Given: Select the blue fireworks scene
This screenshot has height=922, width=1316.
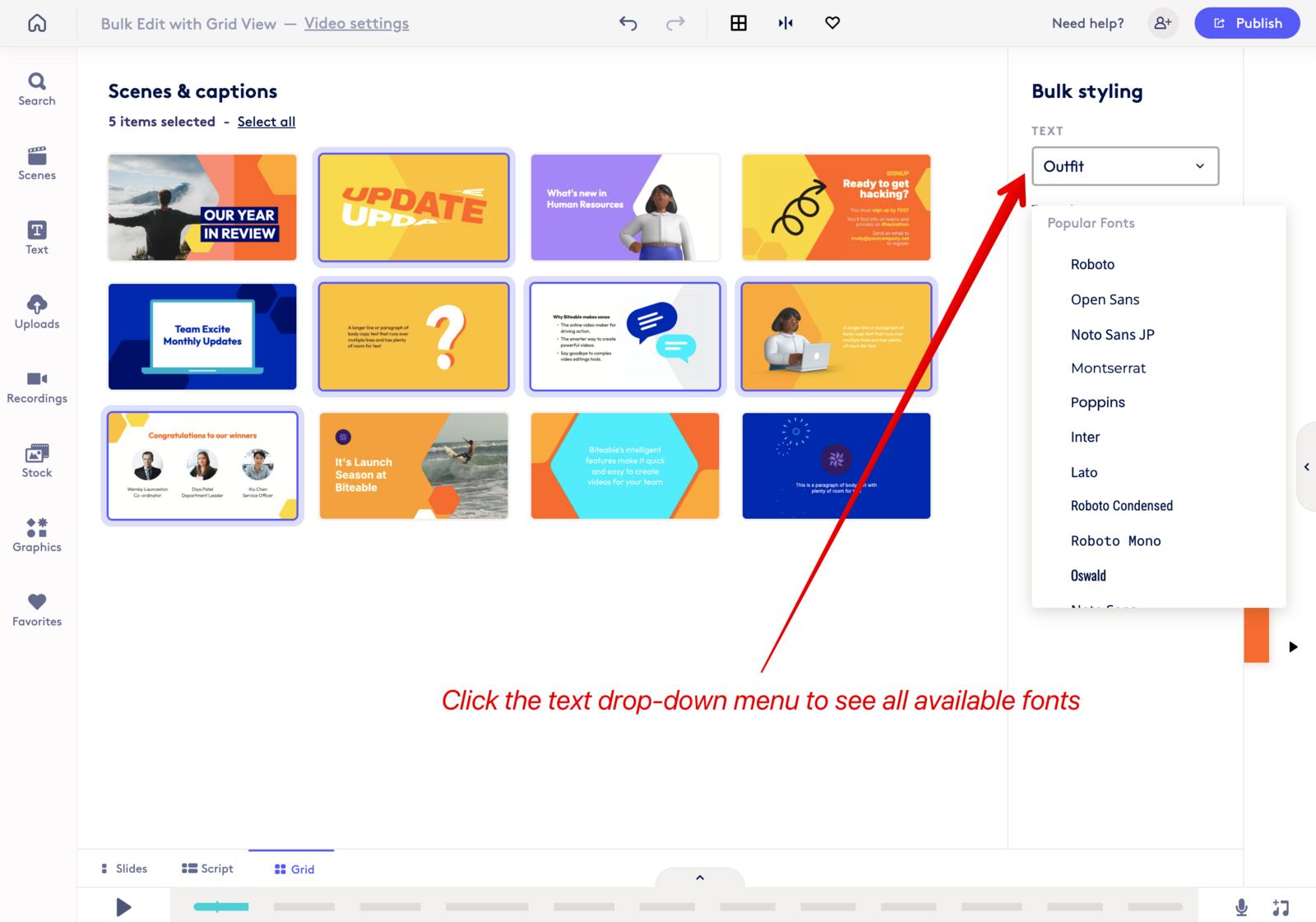Looking at the screenshot, I should pos(836,466).
